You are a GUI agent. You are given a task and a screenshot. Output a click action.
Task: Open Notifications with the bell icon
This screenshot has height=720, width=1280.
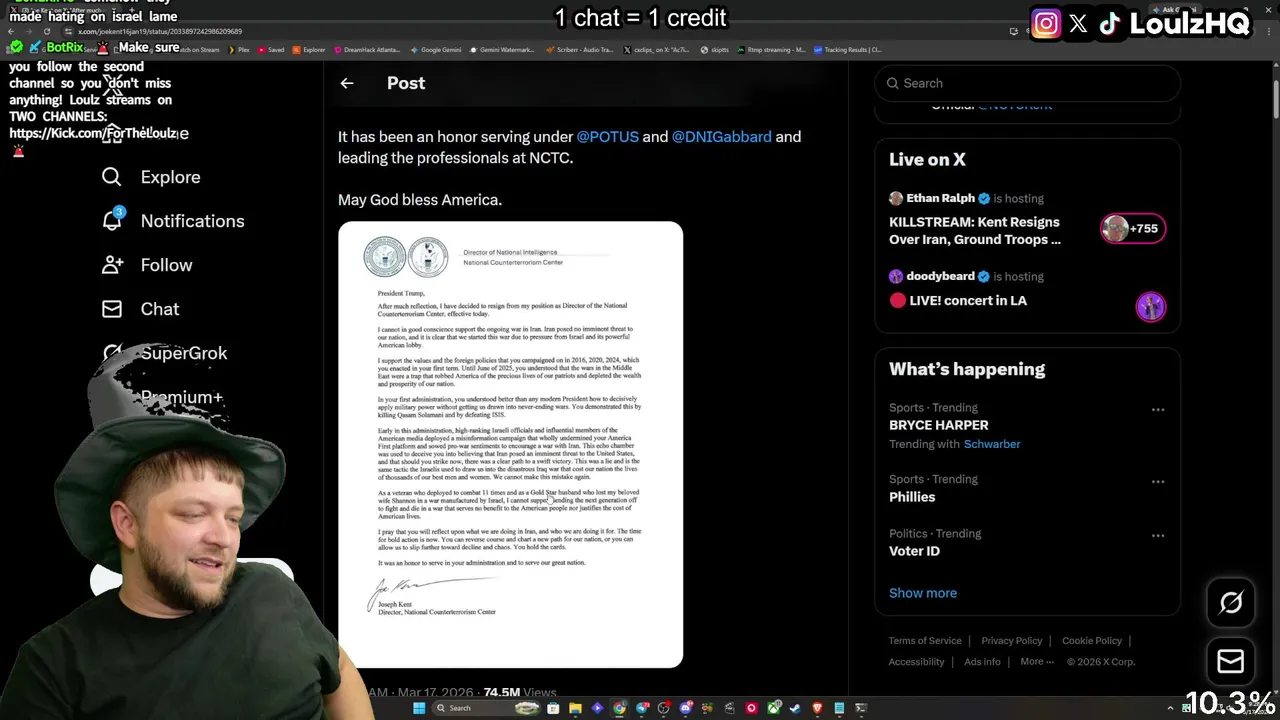click(112, 219)
